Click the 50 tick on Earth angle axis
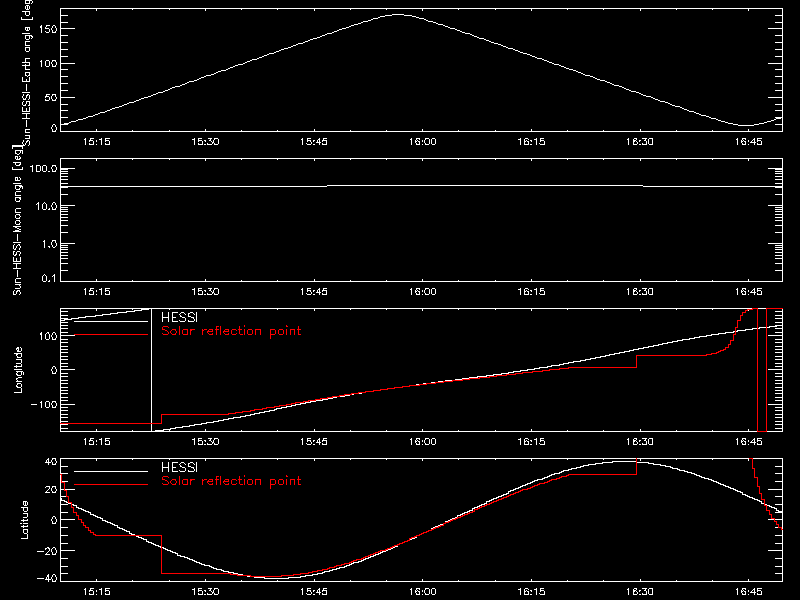The height and width of the screenshot is (600, 800). (51, 97)
